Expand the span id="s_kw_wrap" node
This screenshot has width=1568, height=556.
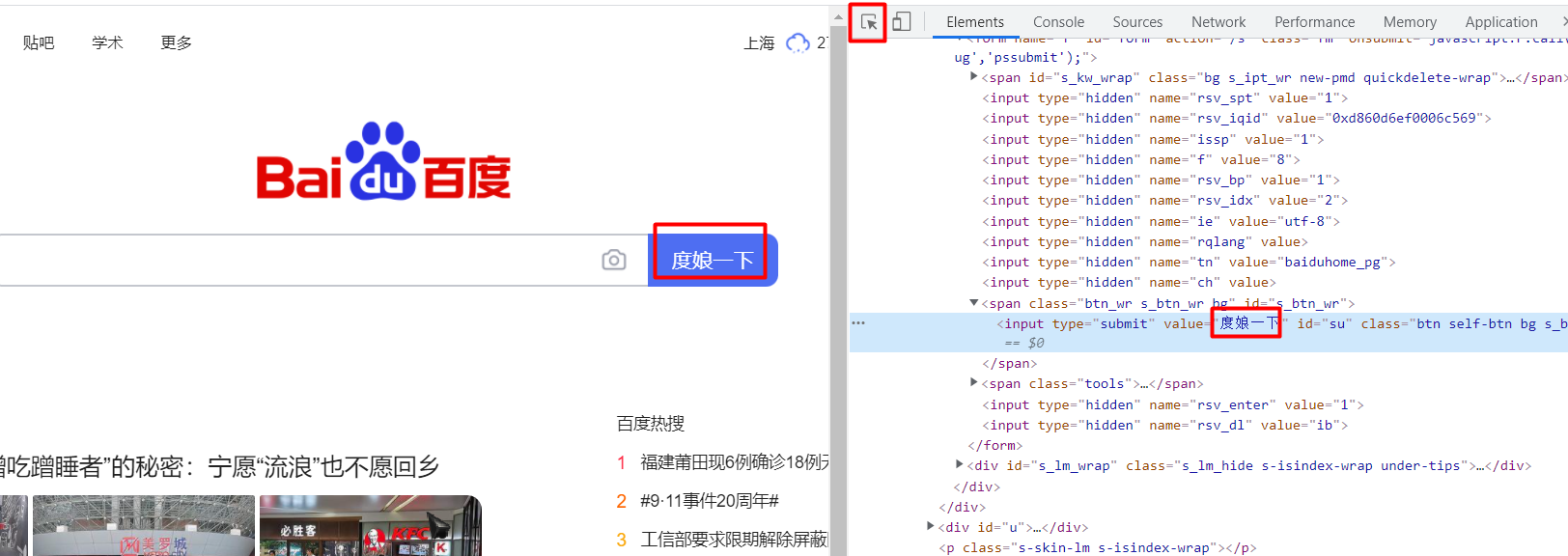(974, 77)
